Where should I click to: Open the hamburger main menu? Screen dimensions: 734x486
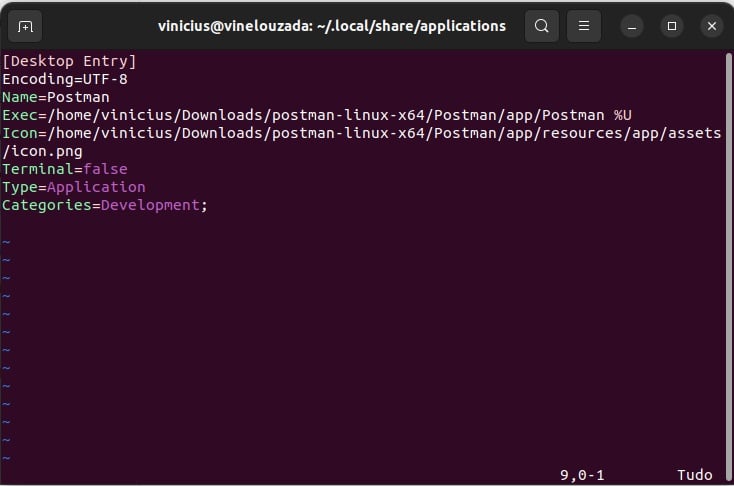(x=584, y=26)
